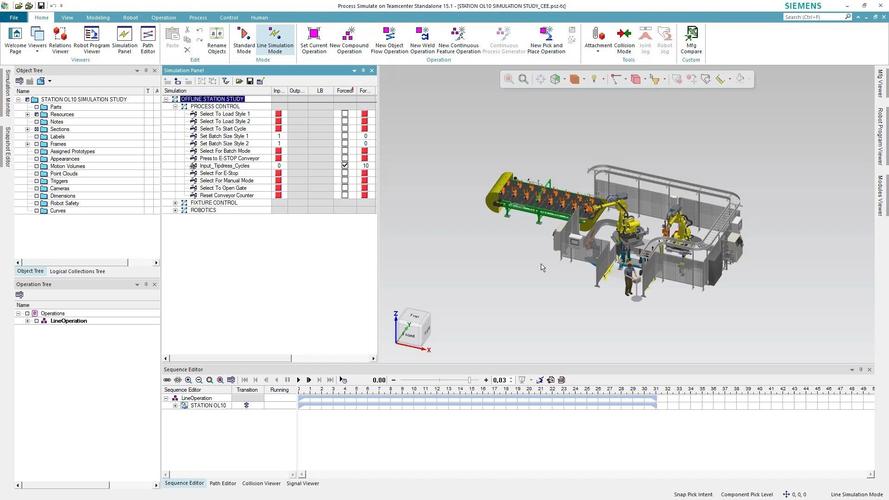
Task: Zoom out on the Sequence Editor
Action: pos(199,380)
